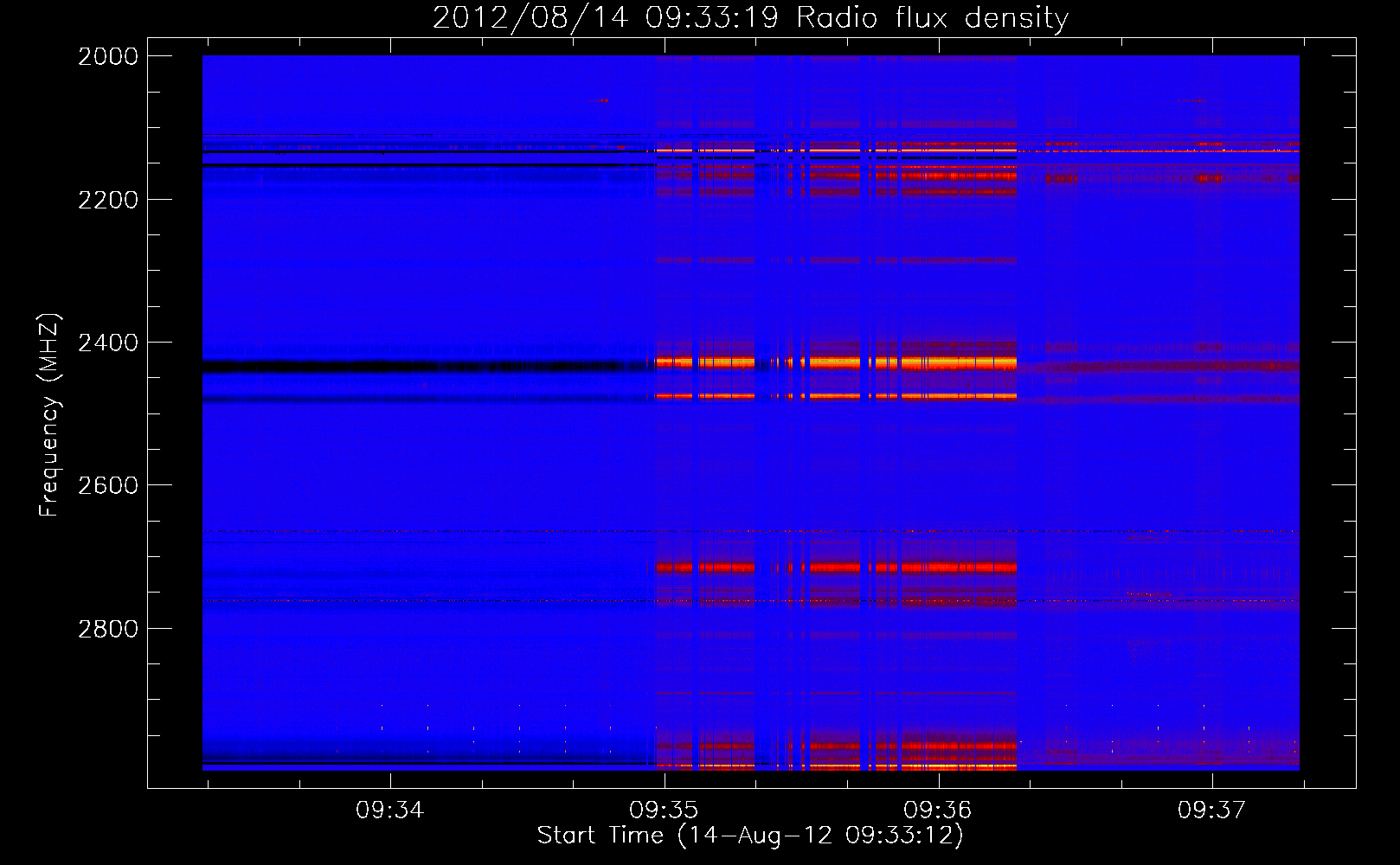Click the 09:37 time tick label
The image size is (1400, 865).
[1211, 811]
